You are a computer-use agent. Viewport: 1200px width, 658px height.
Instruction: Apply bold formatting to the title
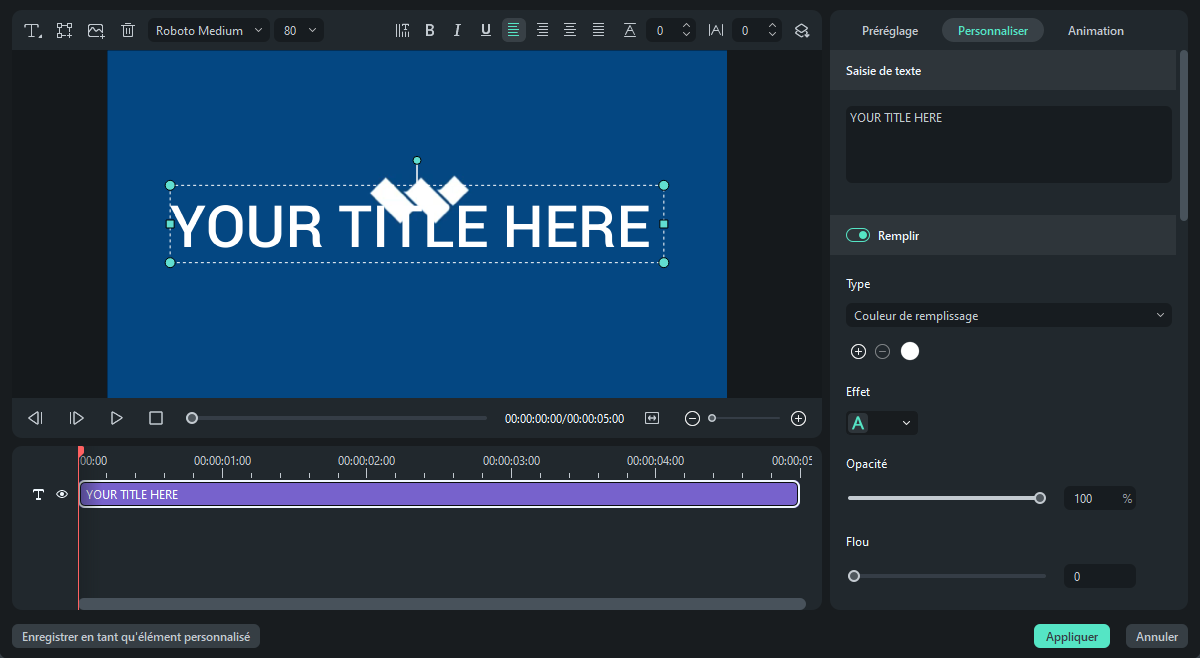[430, 30]
